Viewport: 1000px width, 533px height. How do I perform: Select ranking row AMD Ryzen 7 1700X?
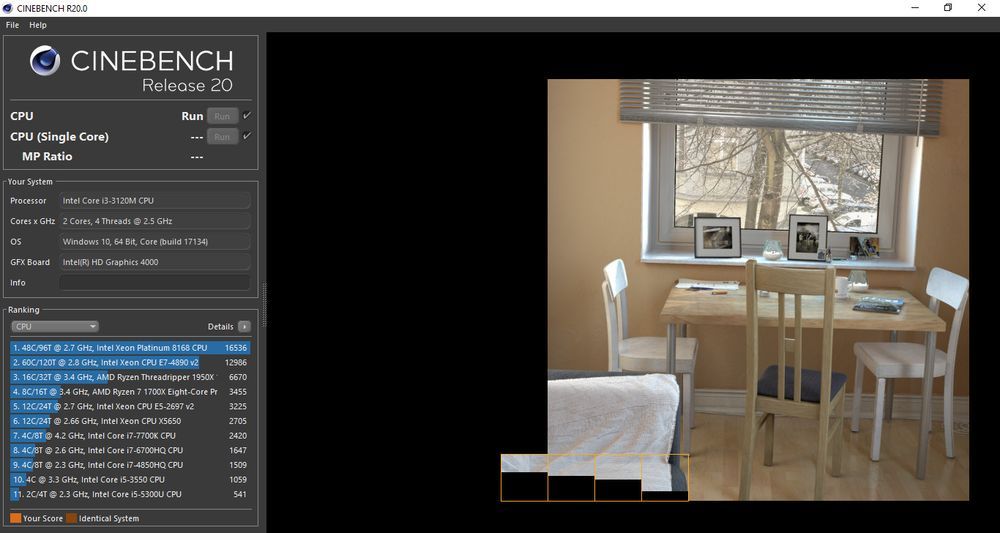pos(130,392)
